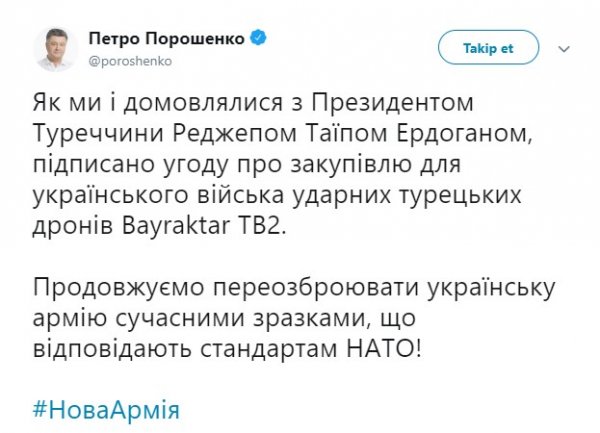This screenshot has width=600, height=433.
Task: Expand the tweet options chevron menu
Action: 563,47
